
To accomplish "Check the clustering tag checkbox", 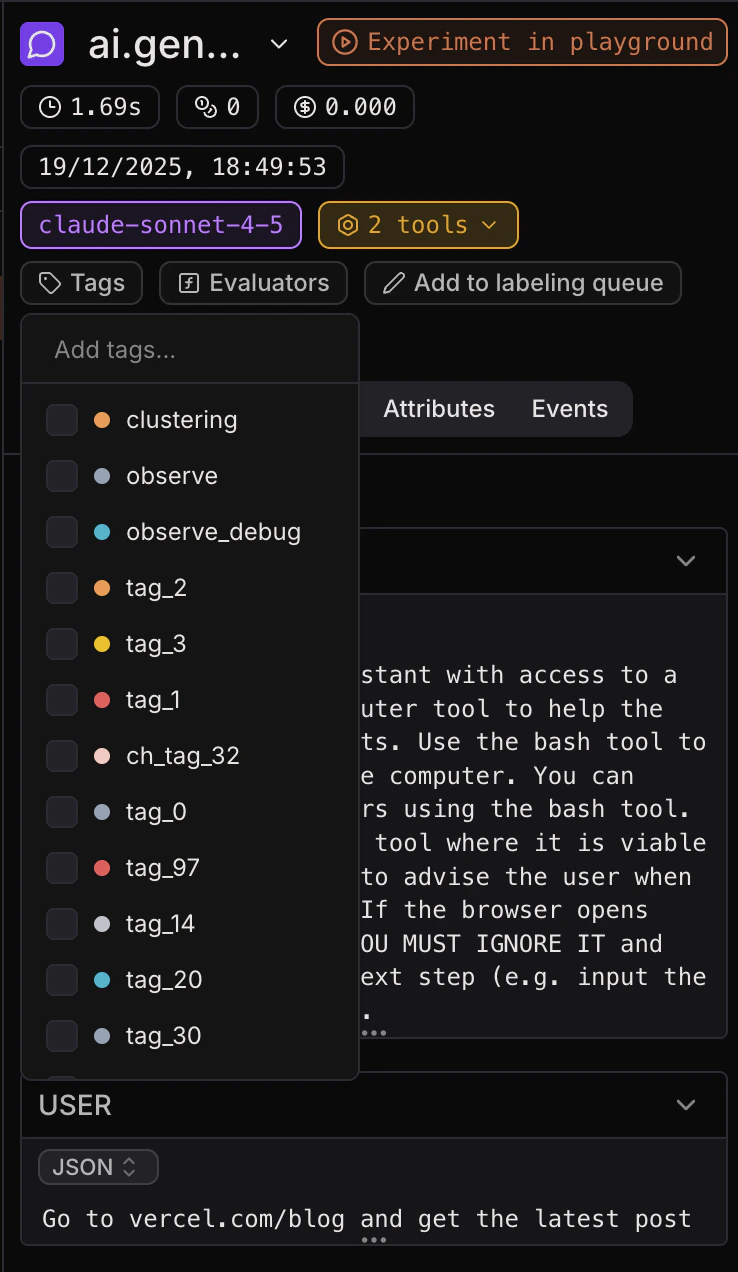I will (x=61, y=420).
